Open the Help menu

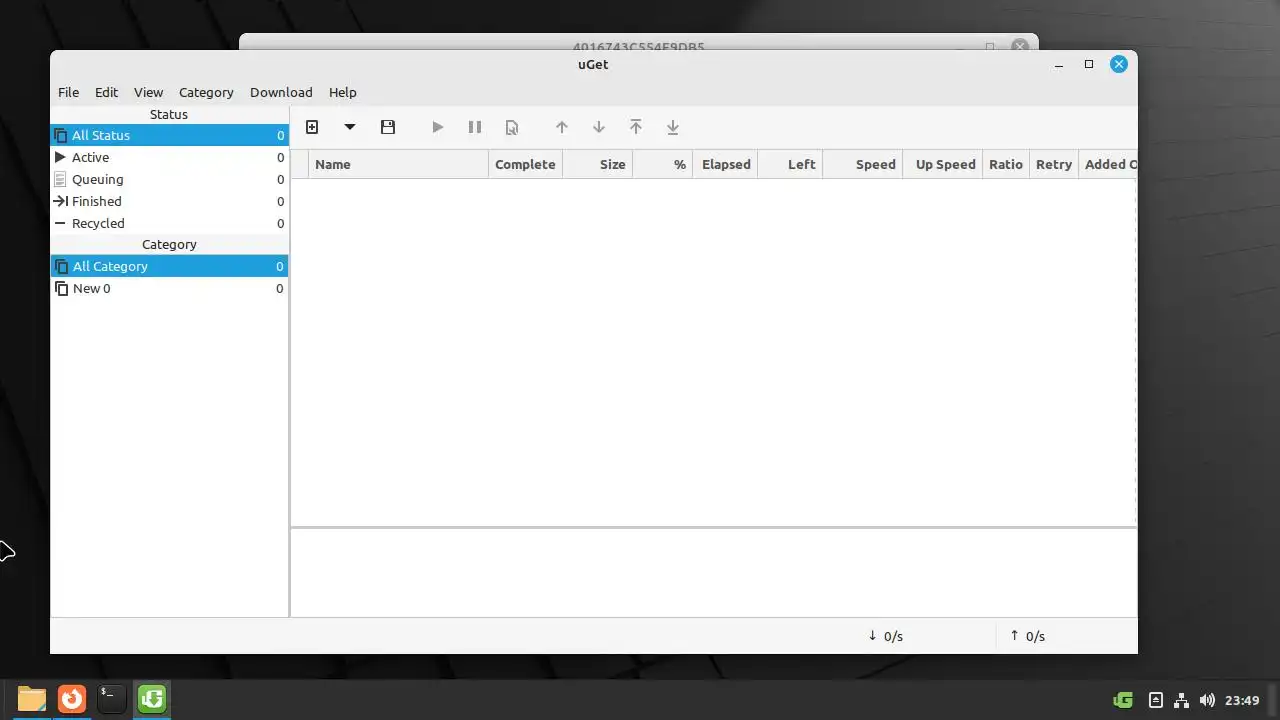342,92
